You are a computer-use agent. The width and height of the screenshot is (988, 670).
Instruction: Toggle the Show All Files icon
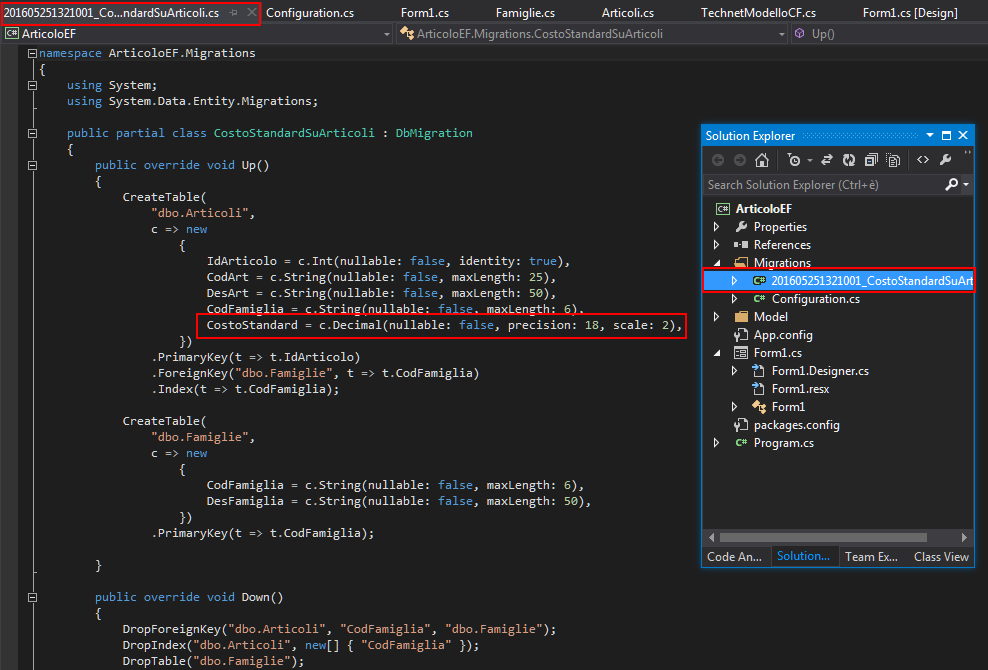[x=893, y=160]
